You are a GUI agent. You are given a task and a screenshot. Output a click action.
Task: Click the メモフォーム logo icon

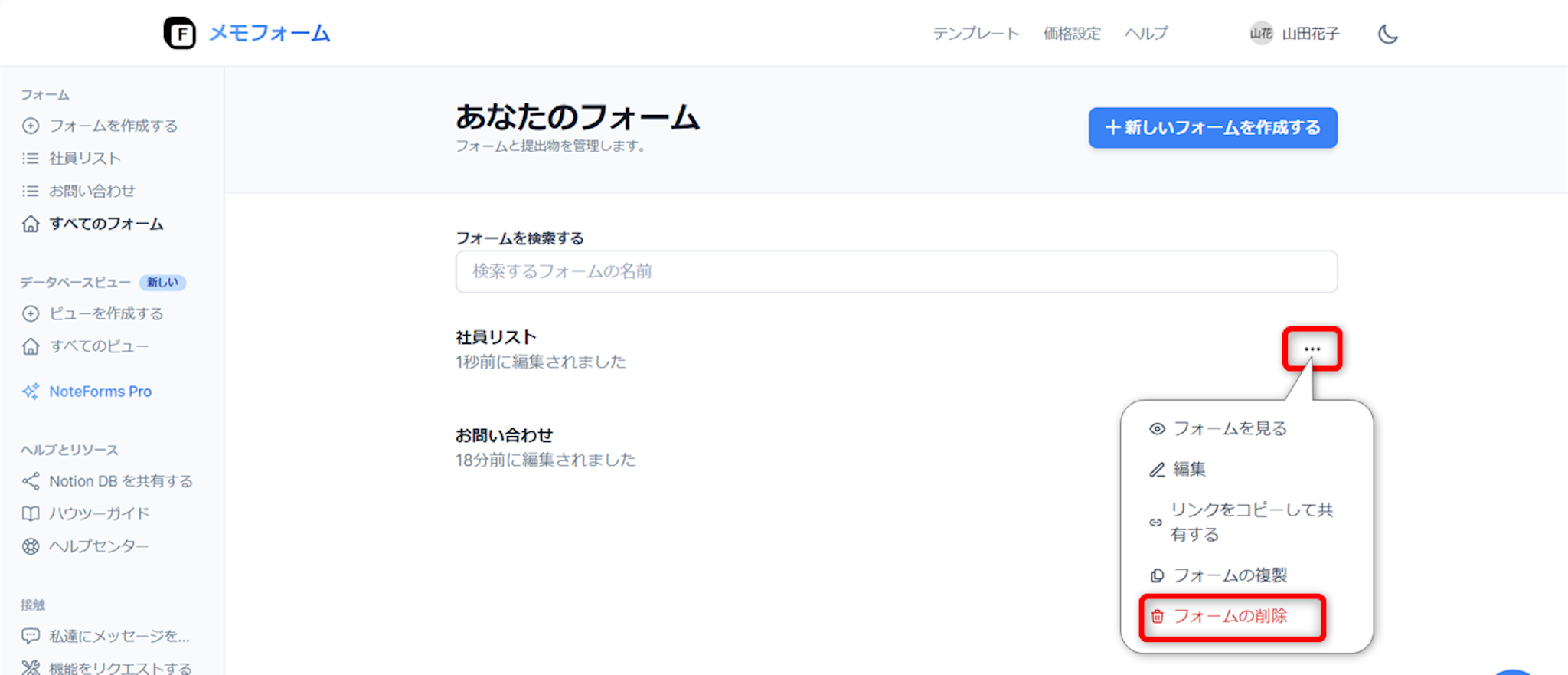pos(179,33)
